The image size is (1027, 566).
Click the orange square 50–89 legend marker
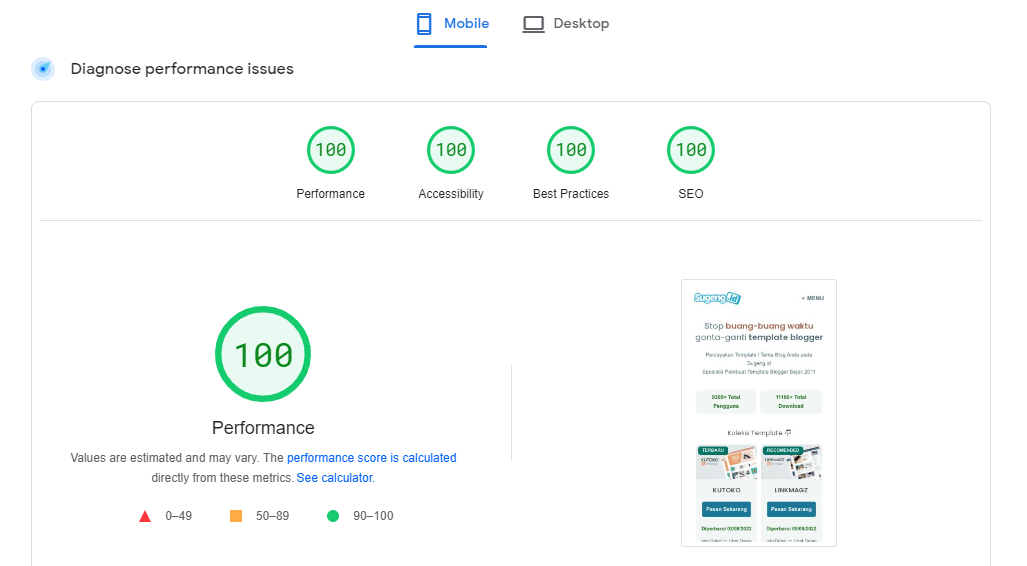[236, 516]
